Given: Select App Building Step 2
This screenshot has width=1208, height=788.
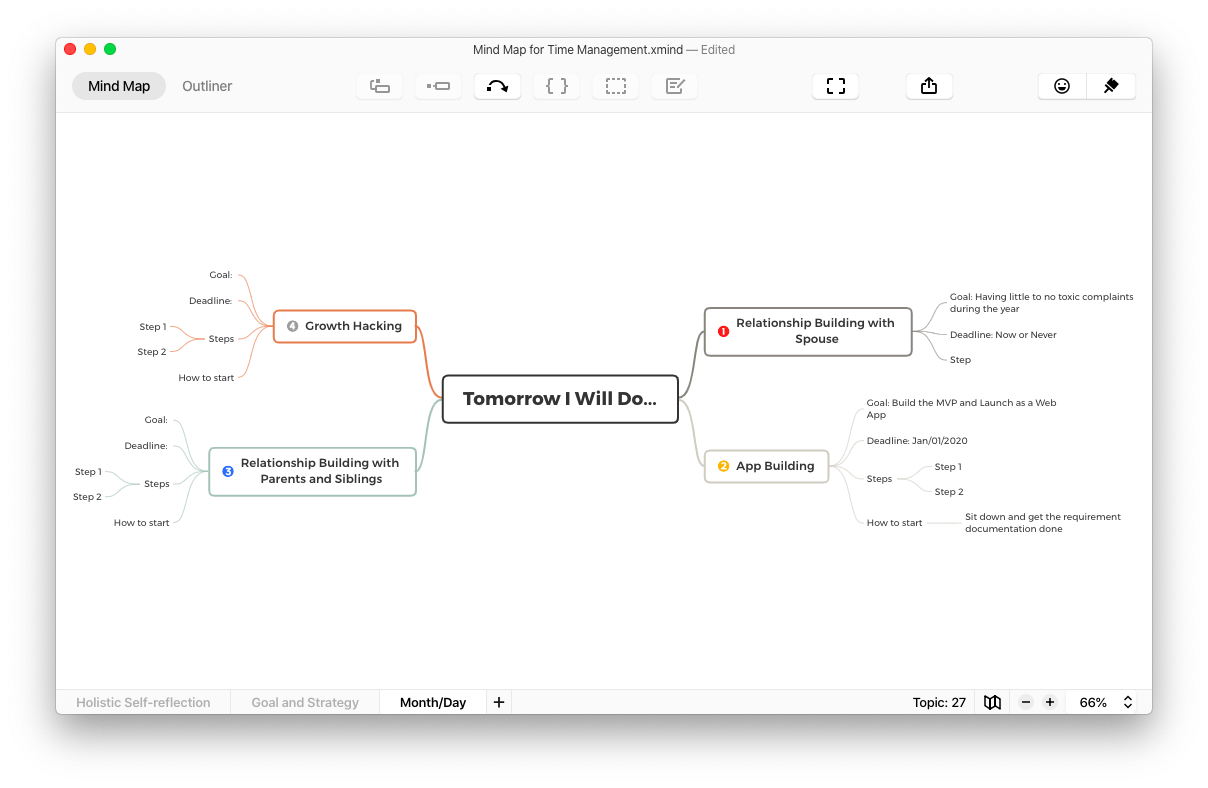Looking at the screenshot, I should [949, 492].
